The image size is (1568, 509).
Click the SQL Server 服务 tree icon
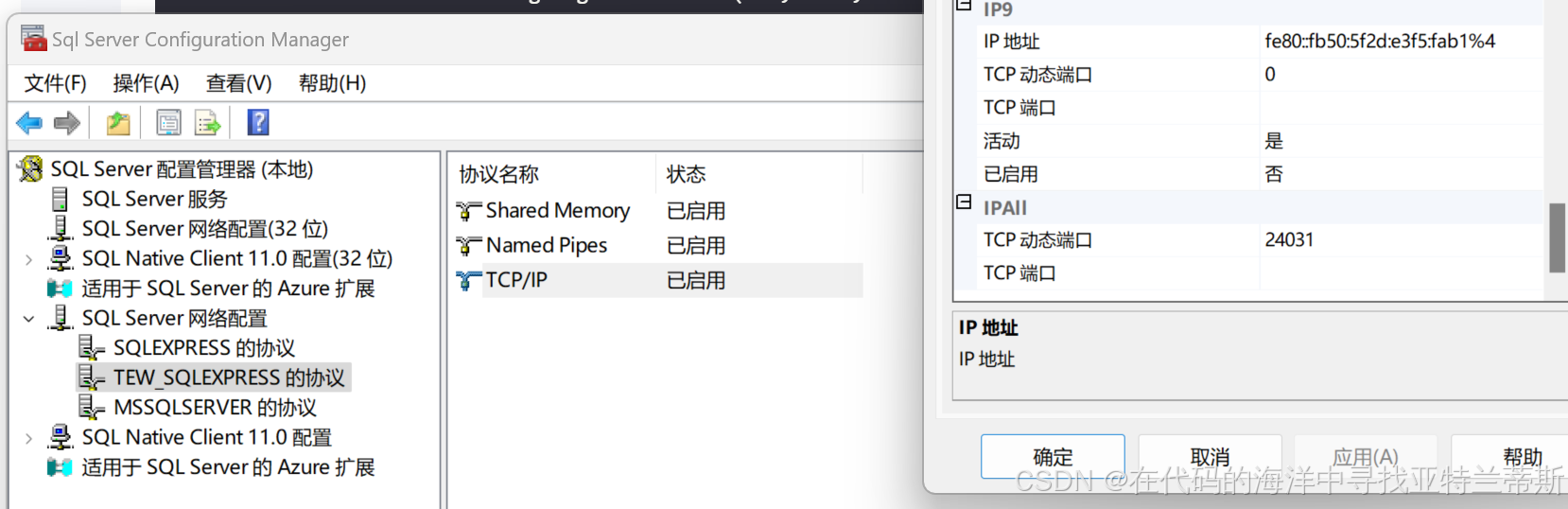[x=61, y=199]
